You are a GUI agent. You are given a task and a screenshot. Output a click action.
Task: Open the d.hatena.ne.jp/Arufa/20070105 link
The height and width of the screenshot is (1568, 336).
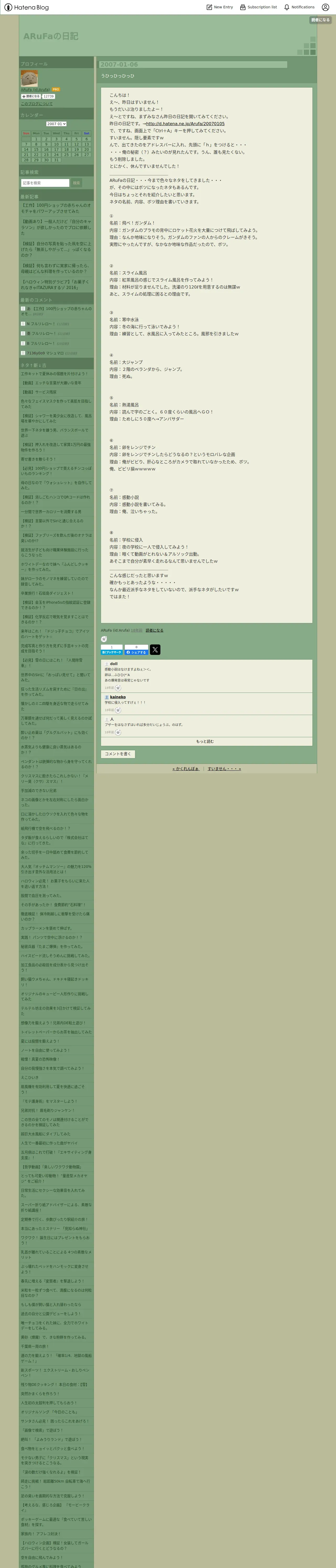pyautogui.click(x=185, y=124)
